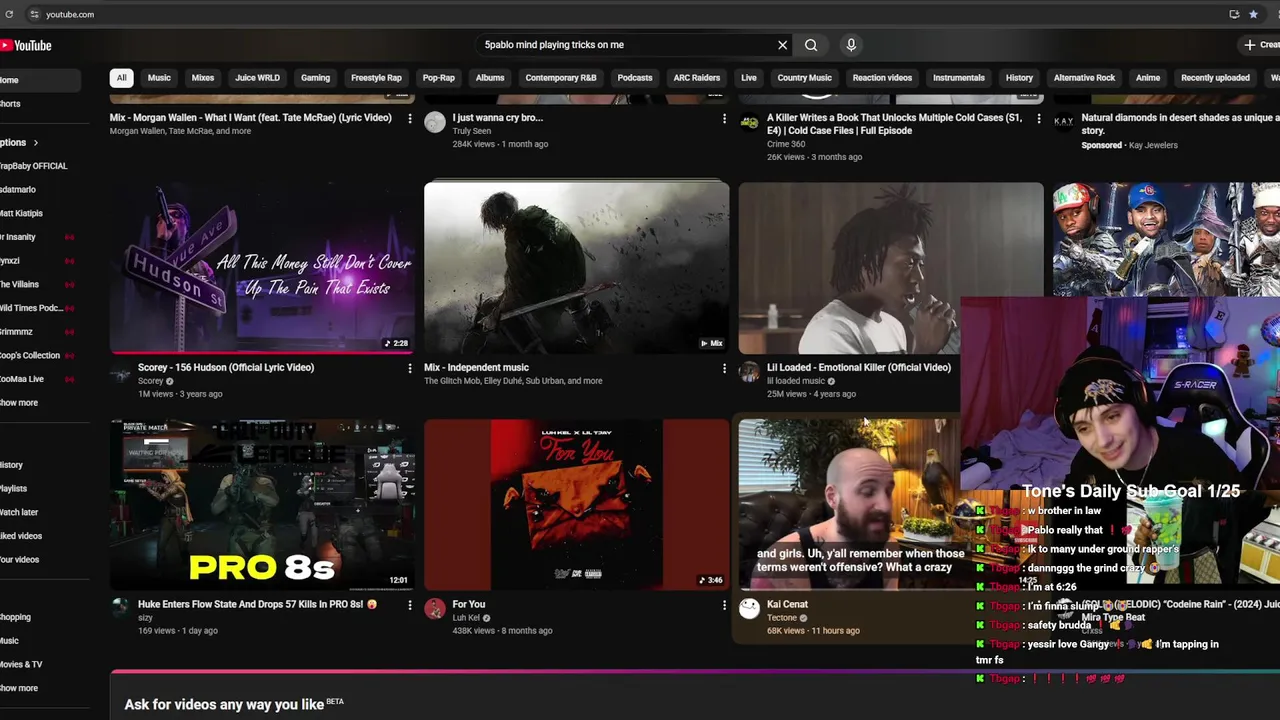Viewport: 1280px width, 720px height.
Task: Bookmark this page with star icon
Action: (x=1253, y=14)
